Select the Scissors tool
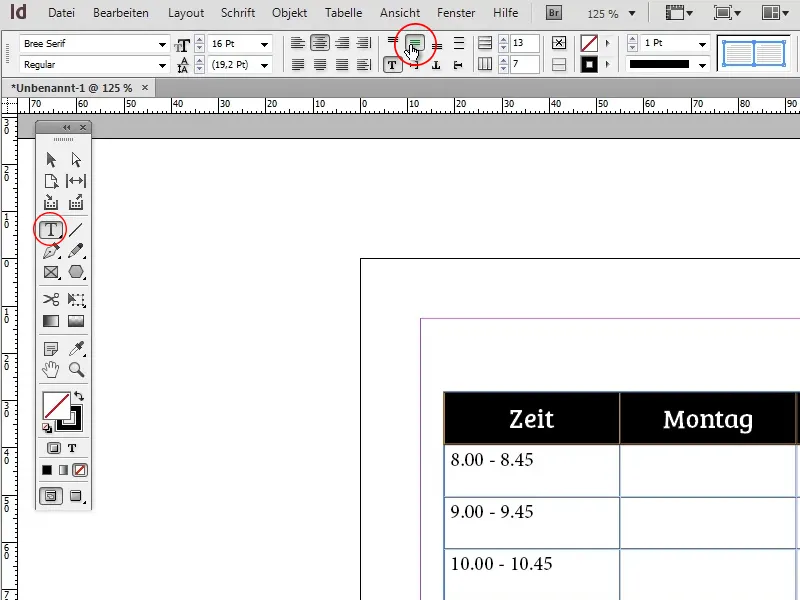 pos(51,299)
